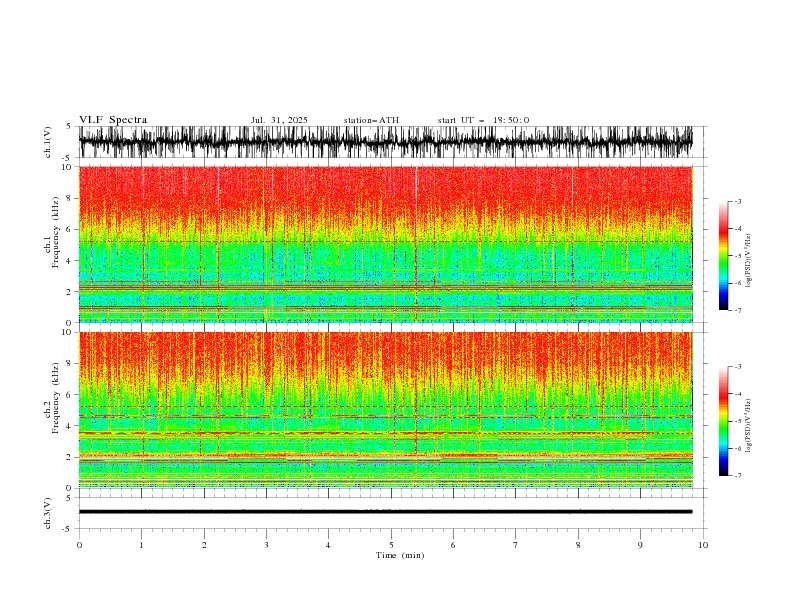Click the ch.1 voltage waveform trace panel
This screenshot has height=612, width=792.
(385, 142)
